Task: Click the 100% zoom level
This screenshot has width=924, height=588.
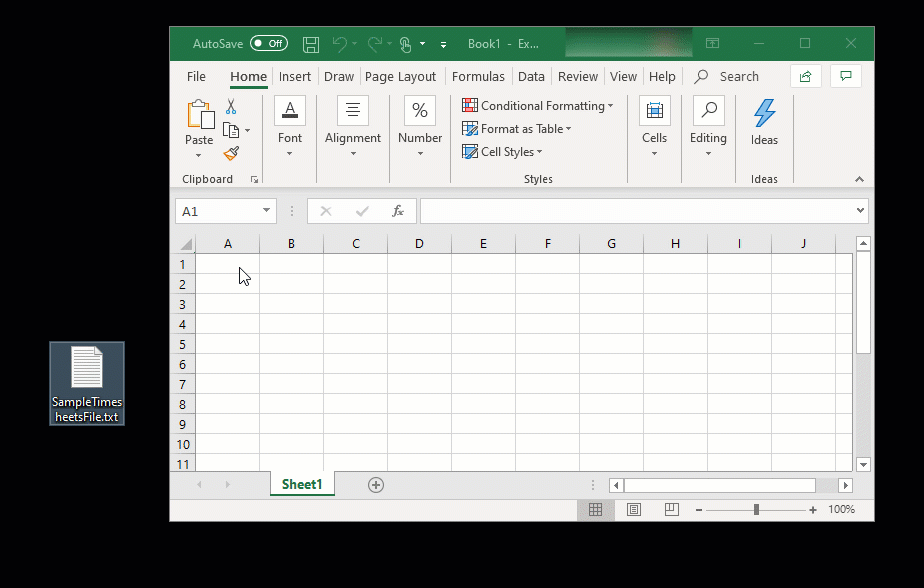Action: 841,510
